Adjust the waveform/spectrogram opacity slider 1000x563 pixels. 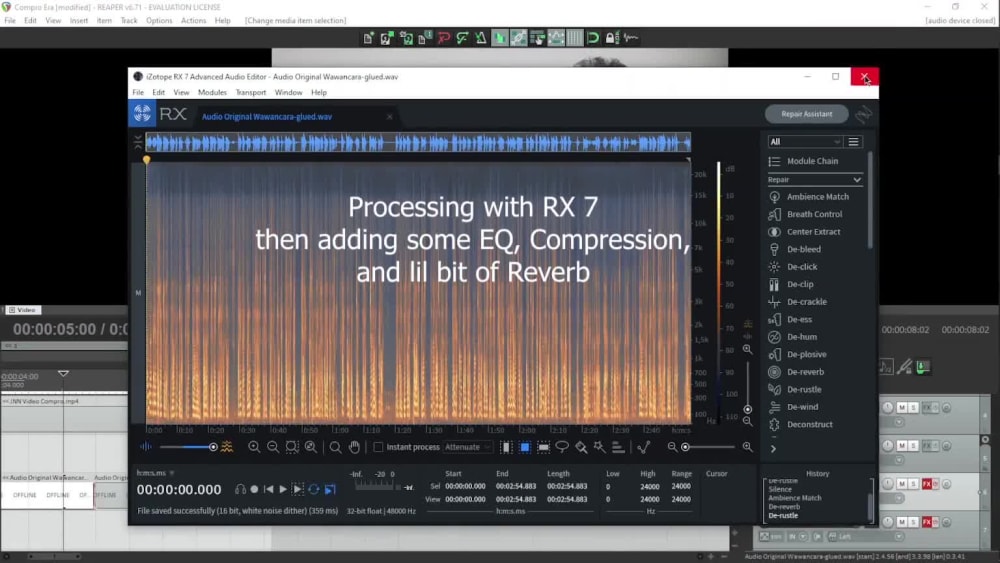click(x=188, y=447)
